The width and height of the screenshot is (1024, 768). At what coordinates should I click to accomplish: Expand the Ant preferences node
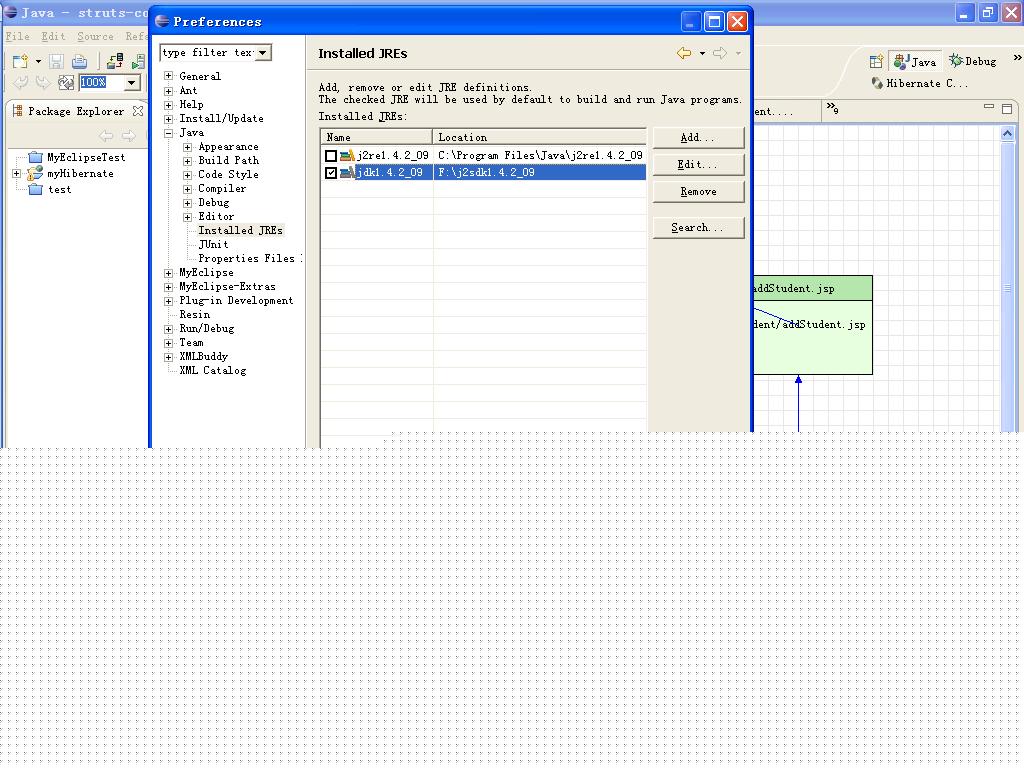168,91
